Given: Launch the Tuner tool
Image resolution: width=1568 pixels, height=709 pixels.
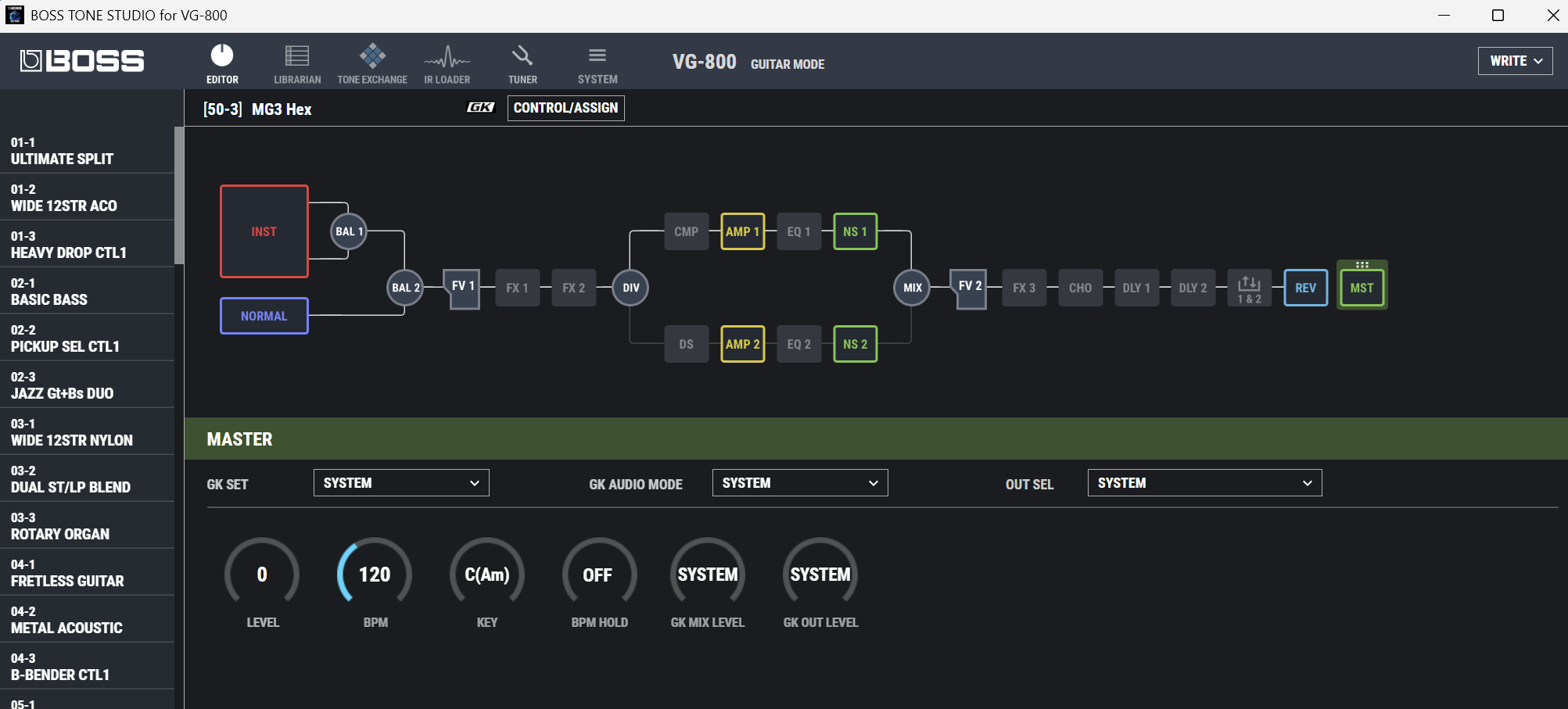Looking at the screenshot, I should coord(522,63).
